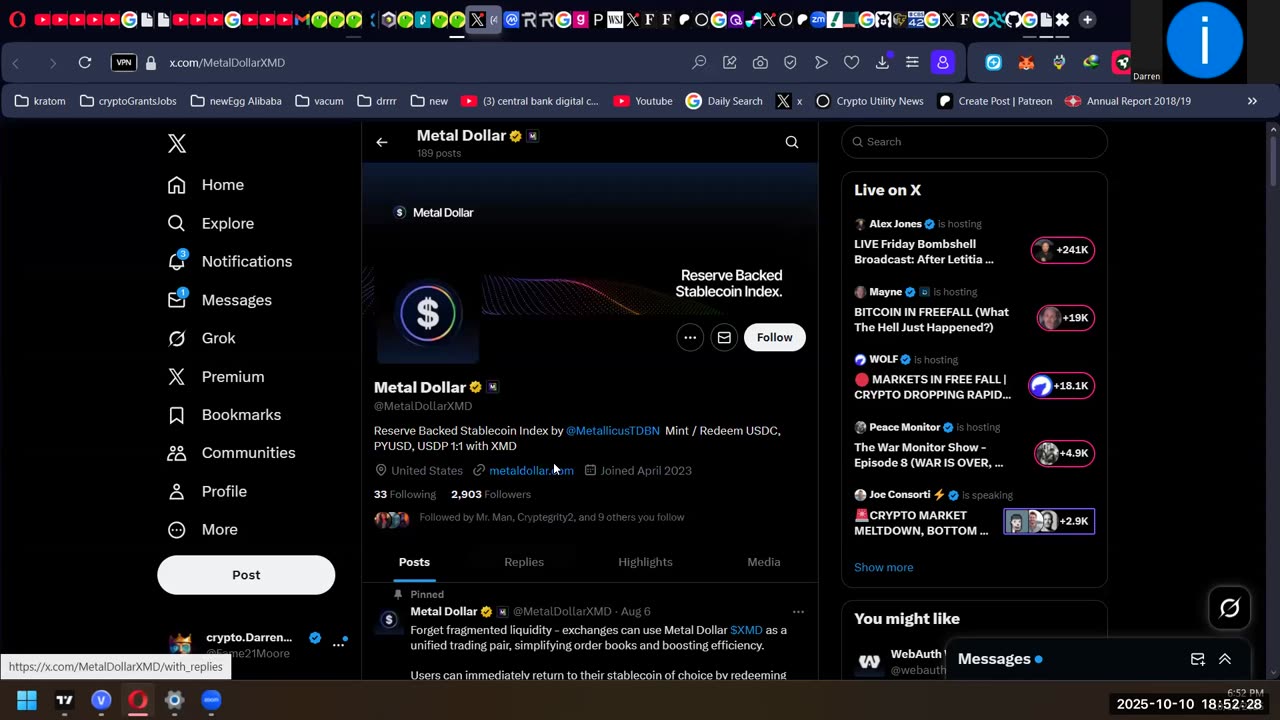Open the Daily Search bookmark
This screenshot has height=720, width=1280.
click(x=724, y=101)
